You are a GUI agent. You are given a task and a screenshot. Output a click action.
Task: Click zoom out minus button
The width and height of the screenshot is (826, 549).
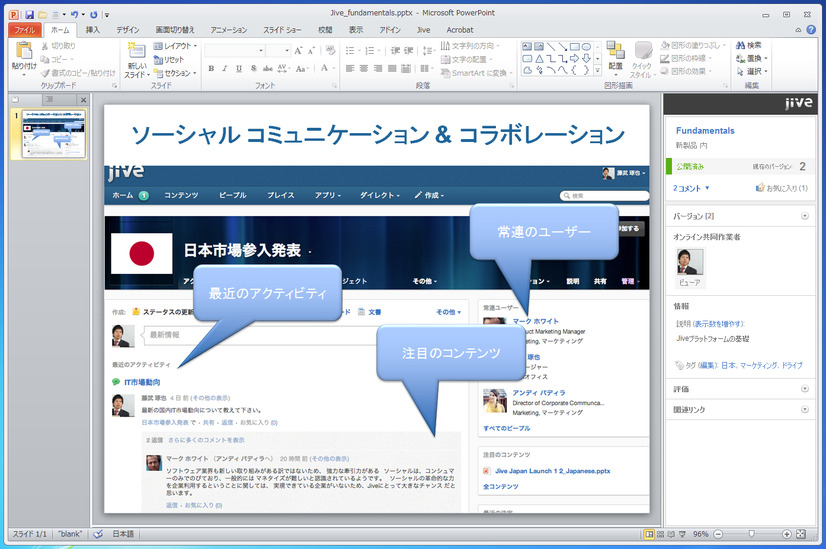coord(718,534)
